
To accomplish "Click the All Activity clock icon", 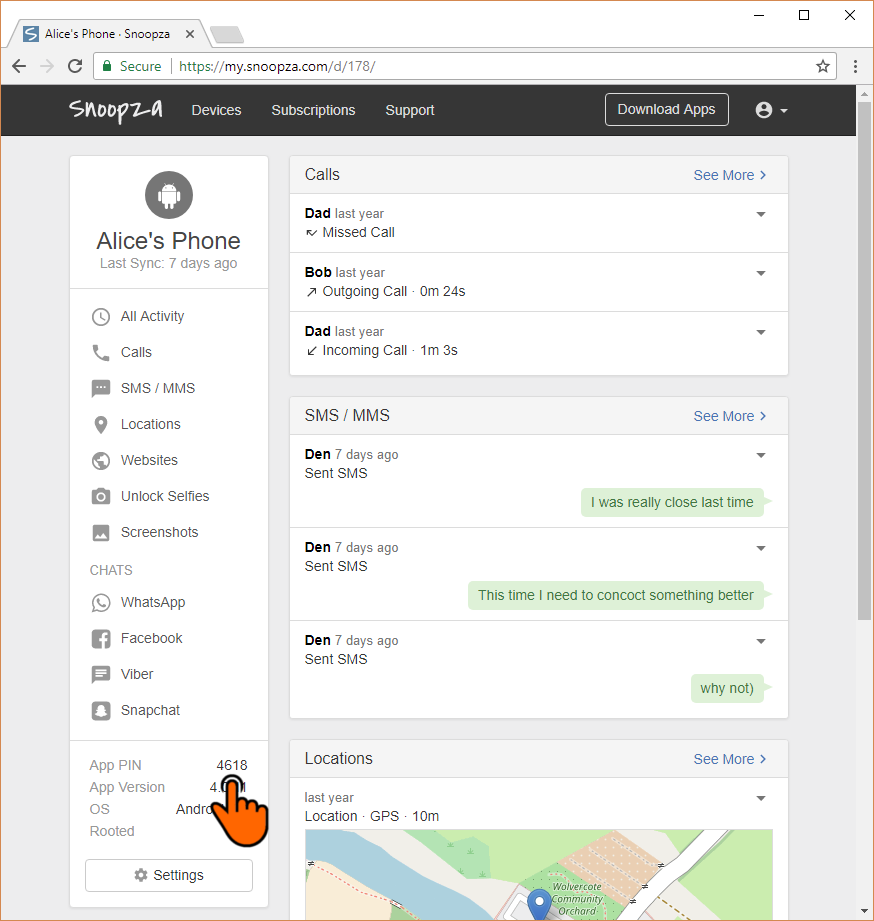I will [x=100, y=317].
